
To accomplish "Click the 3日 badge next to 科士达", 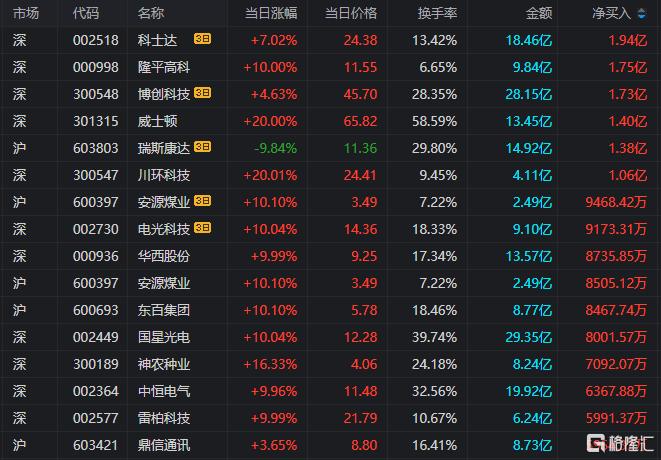I will point(202,39).
